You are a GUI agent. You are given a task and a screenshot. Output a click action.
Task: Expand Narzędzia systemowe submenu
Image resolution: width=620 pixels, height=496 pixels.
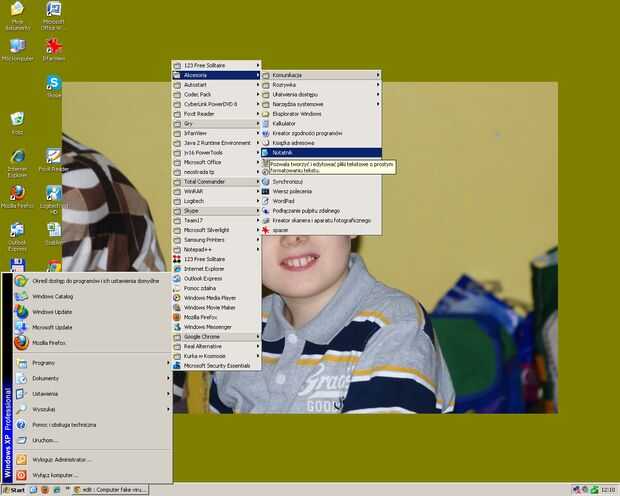[x=321, y=104]
